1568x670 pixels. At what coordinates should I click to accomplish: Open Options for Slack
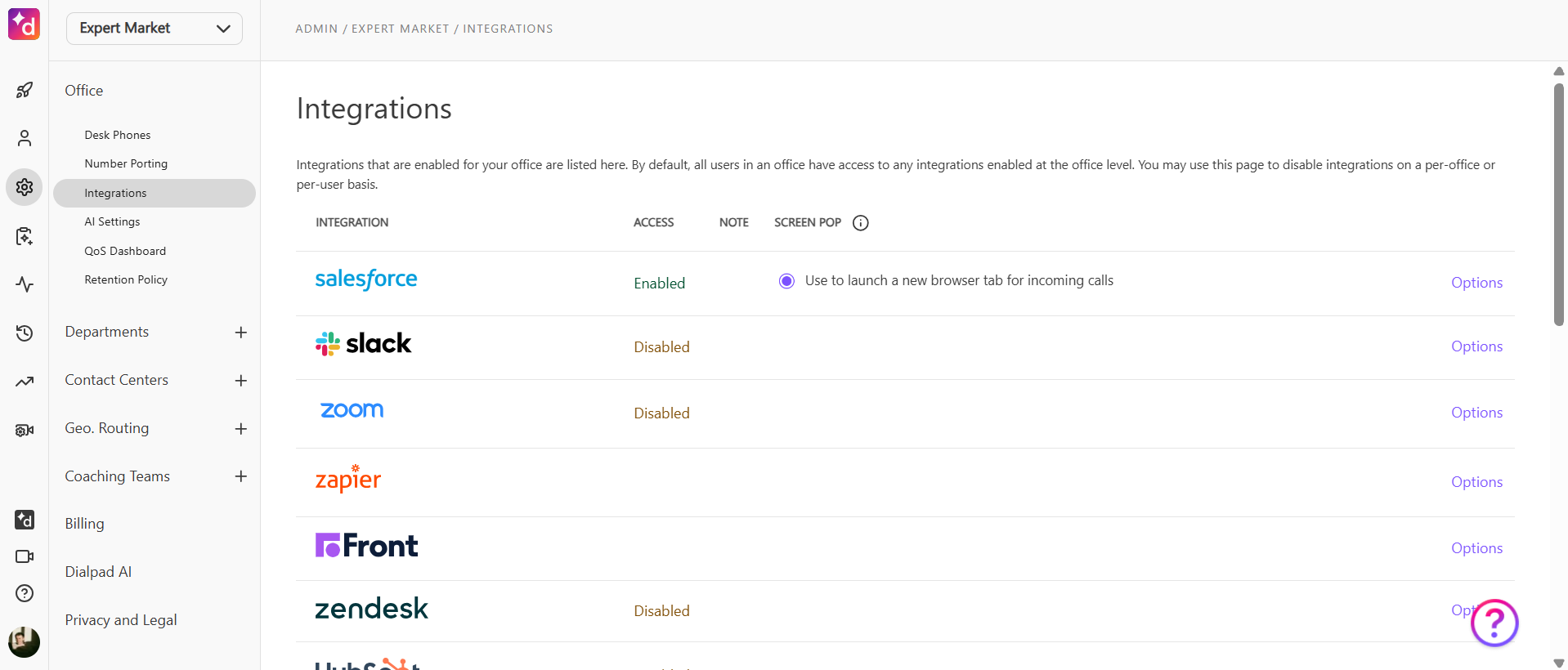[1476, 346]
